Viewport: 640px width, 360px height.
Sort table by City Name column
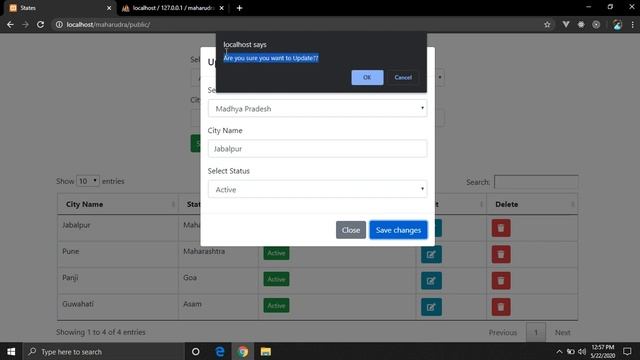coord(118,204)
